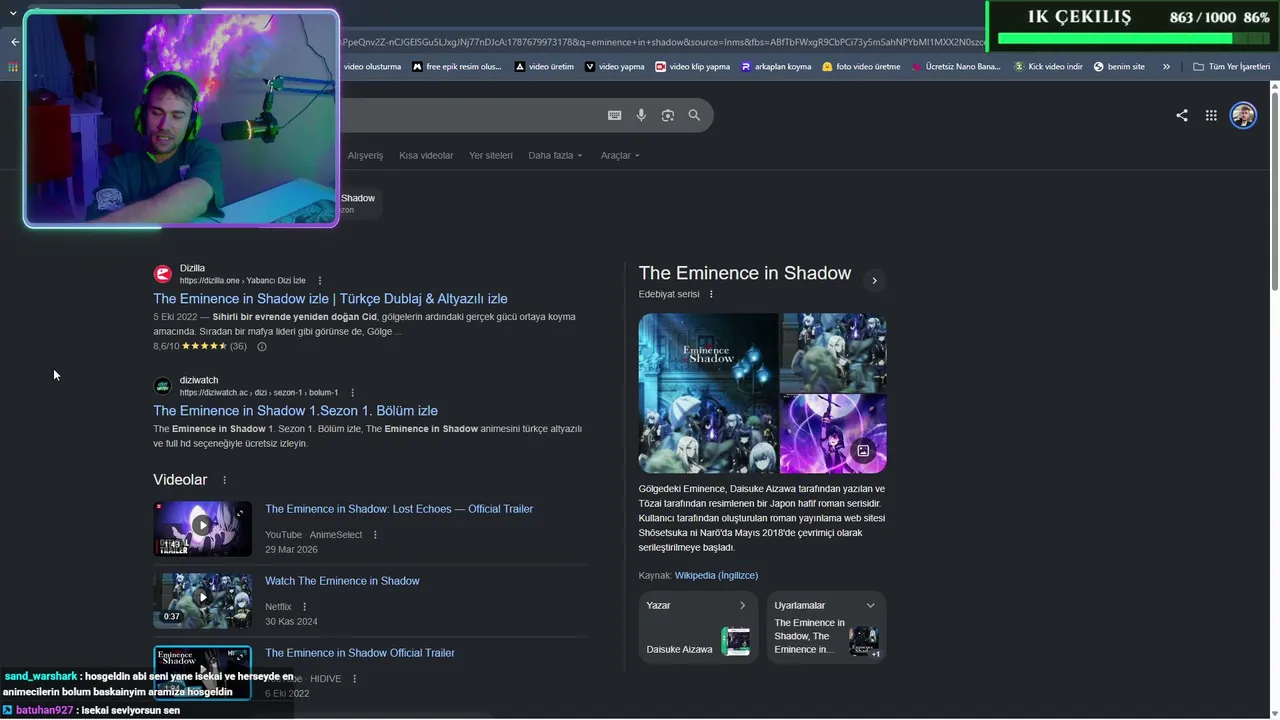This screenshot has height=720, width=1280.
Task: Open options menu next to Videolar heading
Action: 224,481
